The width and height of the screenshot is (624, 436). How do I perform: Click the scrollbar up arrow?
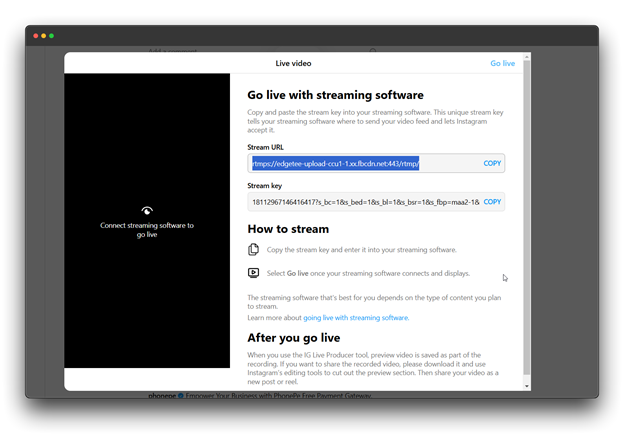tap(527, 58)
